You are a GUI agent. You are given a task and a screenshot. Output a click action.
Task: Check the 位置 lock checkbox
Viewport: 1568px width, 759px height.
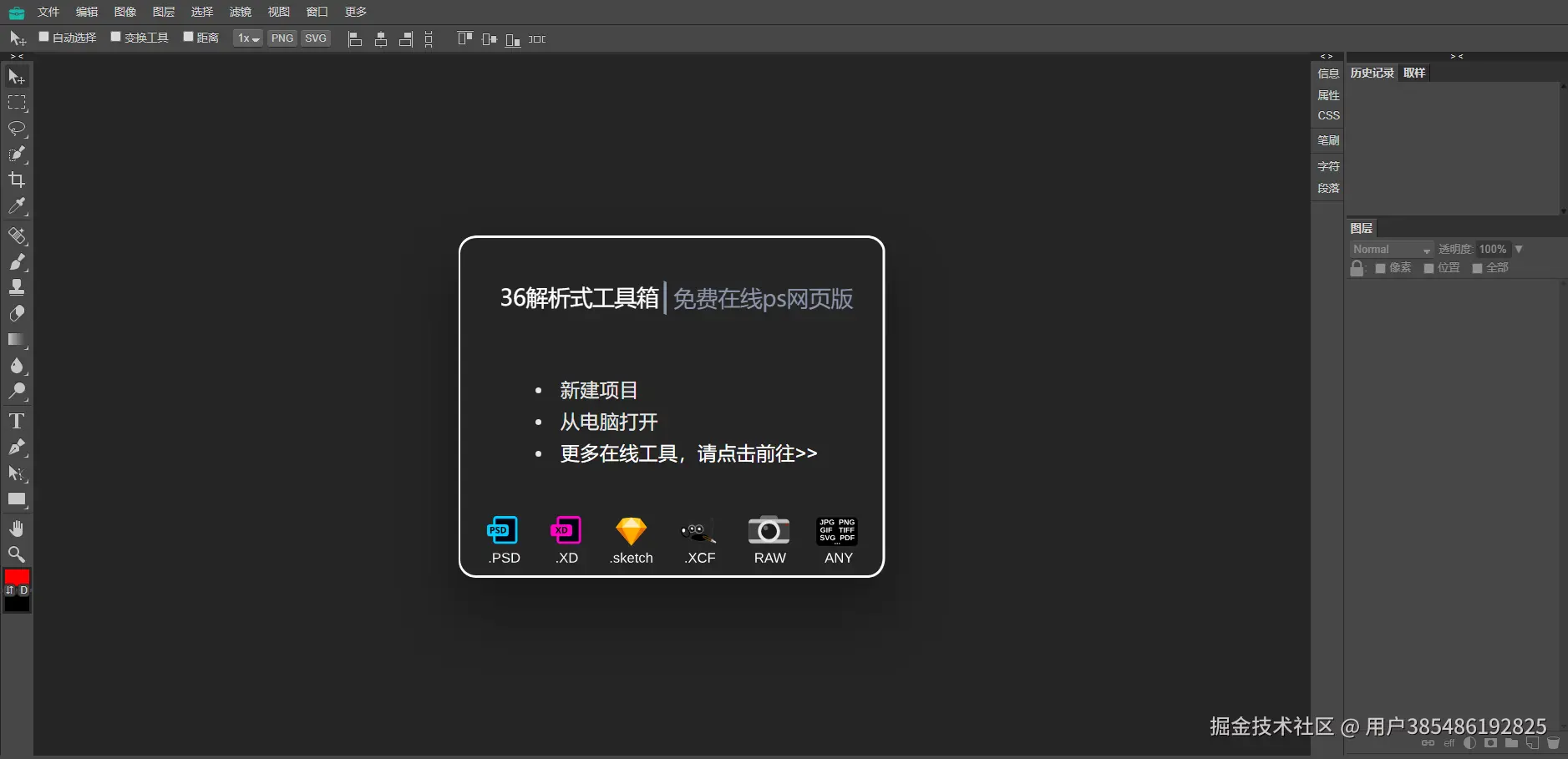click(1429, 268)
